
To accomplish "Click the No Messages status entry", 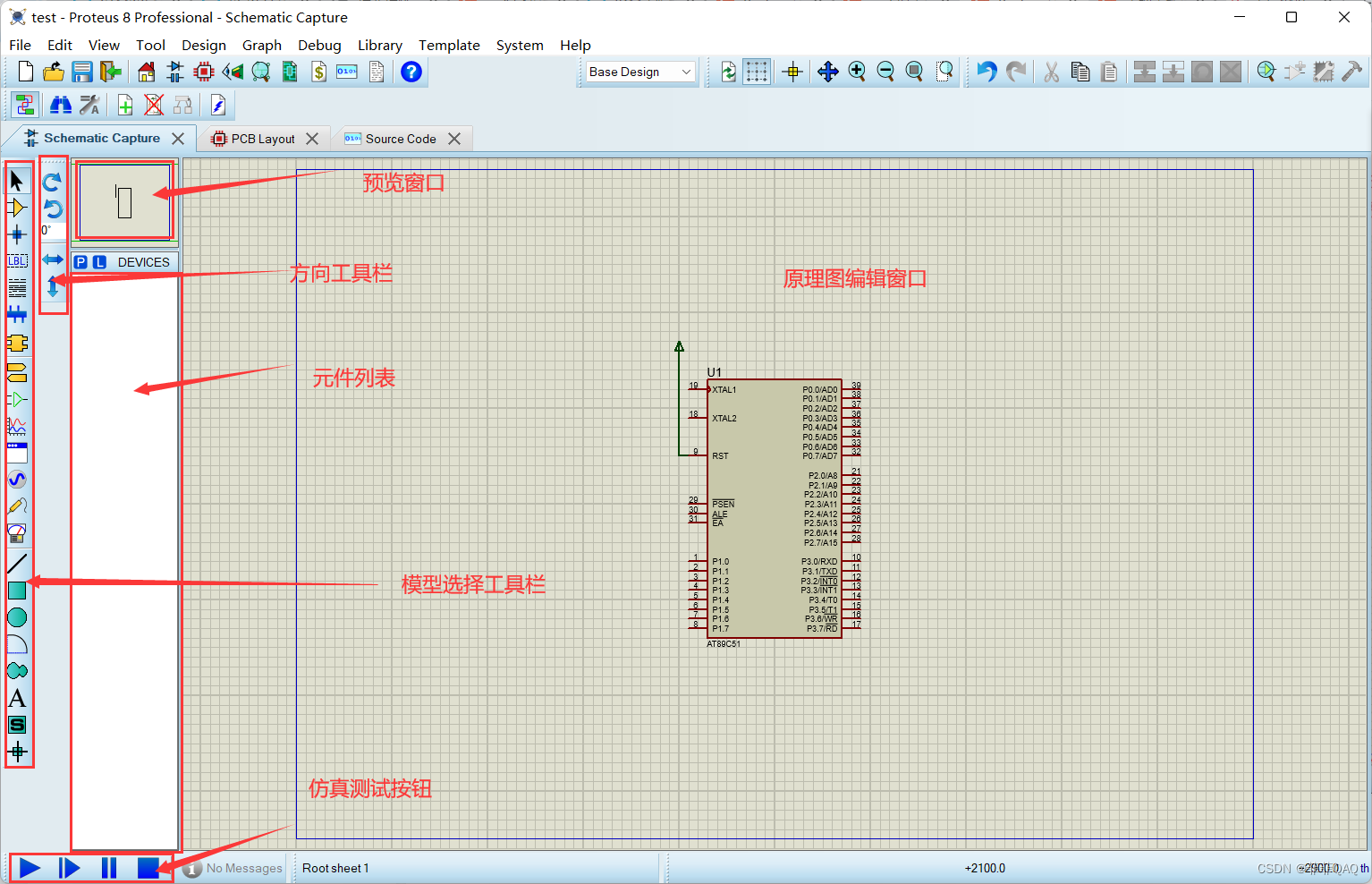I will [233, 868].
